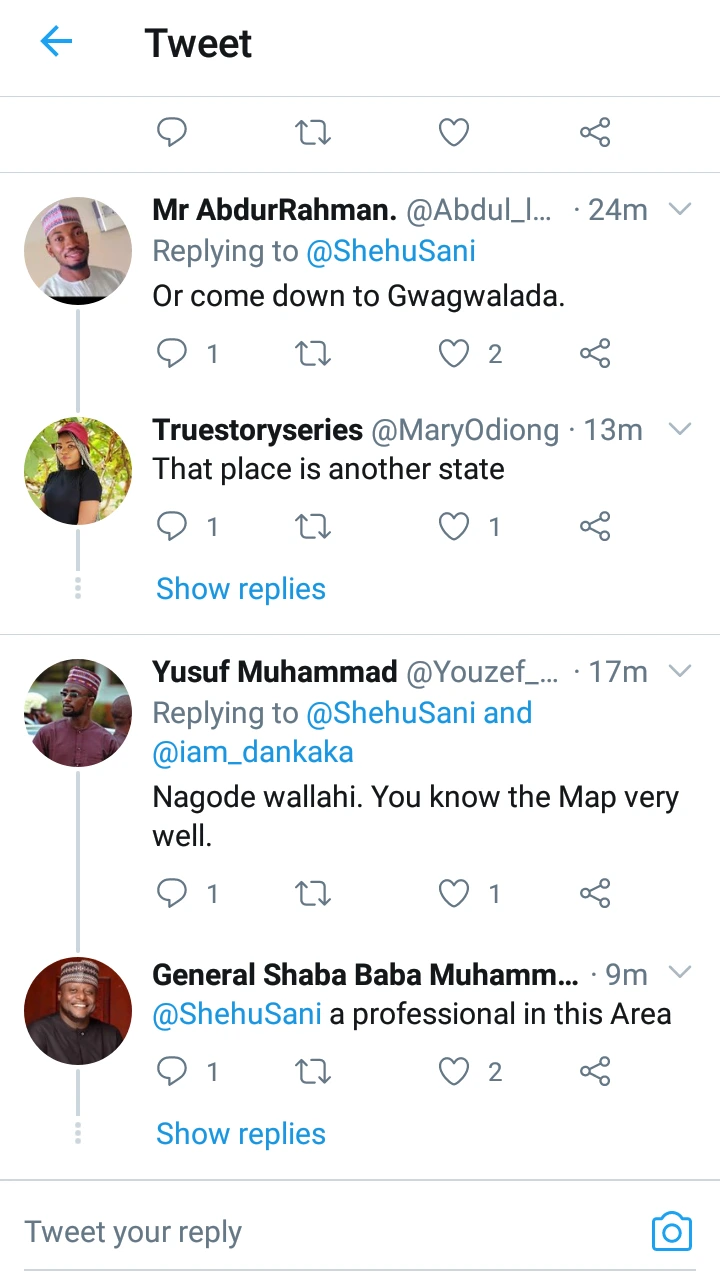720x1279 pixels.
Task: Open camera for tweet reply
Action: (x=671, y=1231)
